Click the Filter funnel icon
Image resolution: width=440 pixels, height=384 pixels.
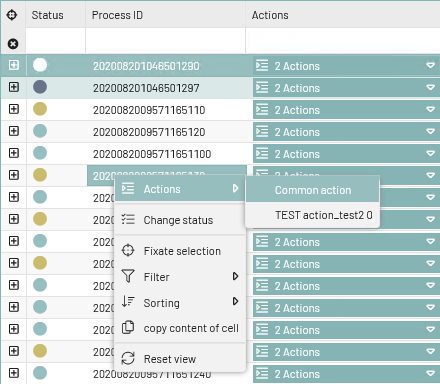pos(128,276)
